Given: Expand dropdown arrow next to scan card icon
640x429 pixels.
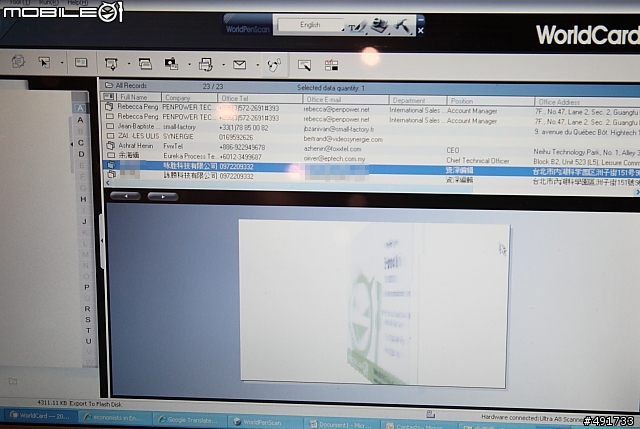Looking at the screenshot, I should [129, 64].
